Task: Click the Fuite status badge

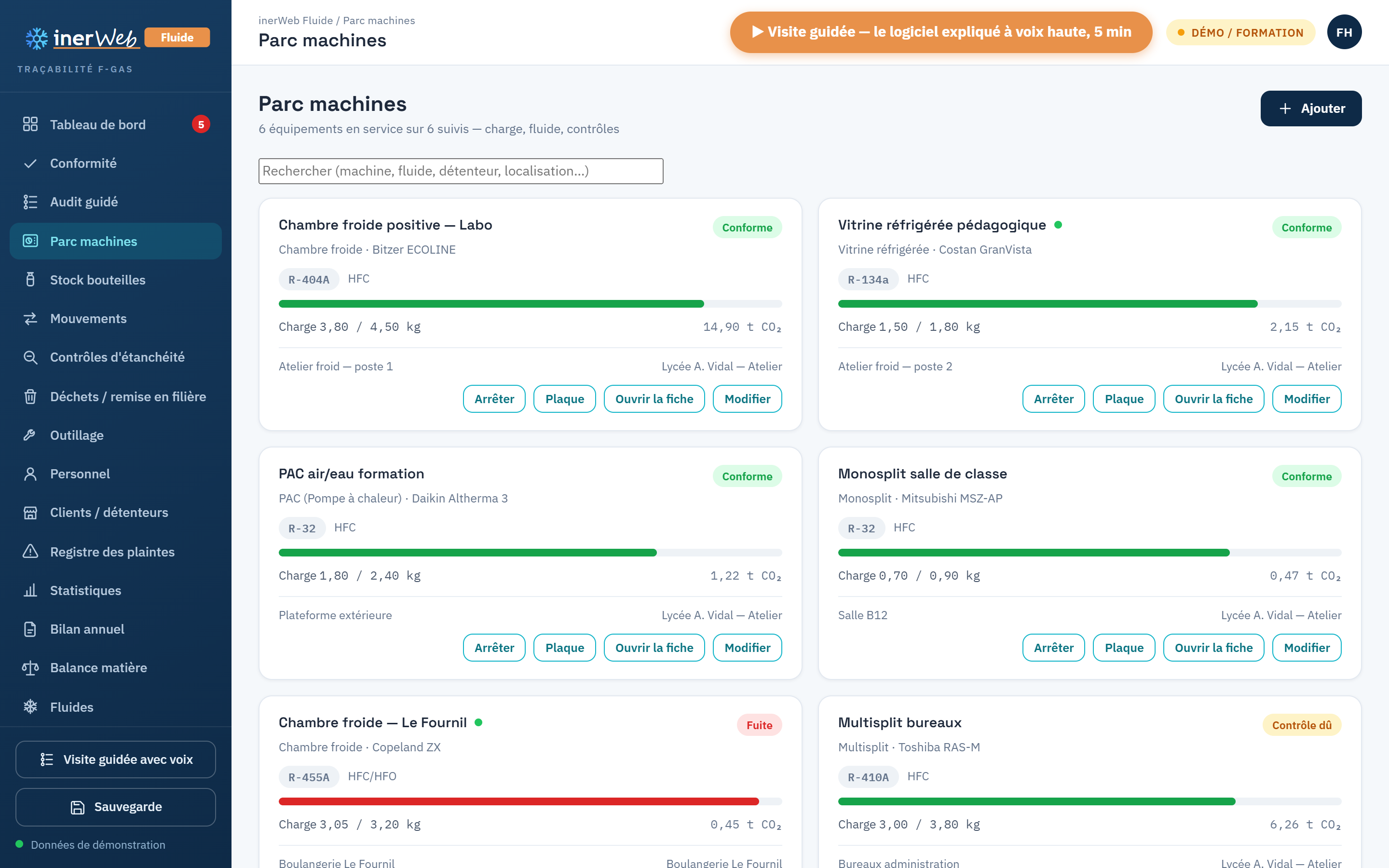Action: point(759,725)
